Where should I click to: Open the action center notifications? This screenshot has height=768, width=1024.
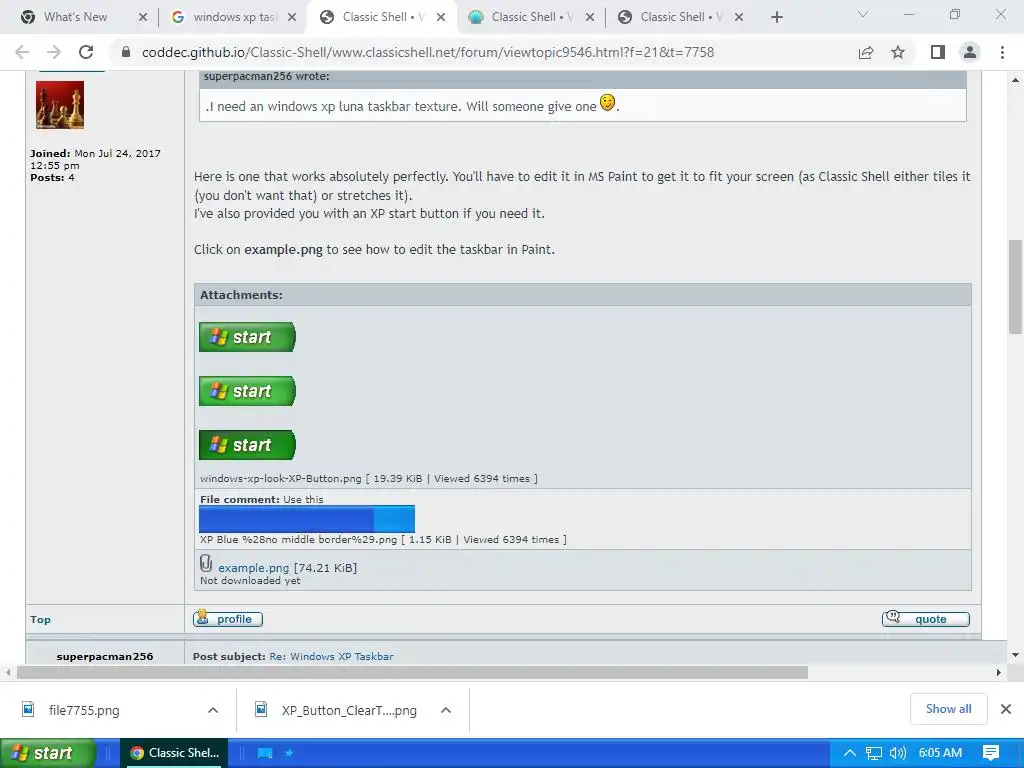pos(991,753)
